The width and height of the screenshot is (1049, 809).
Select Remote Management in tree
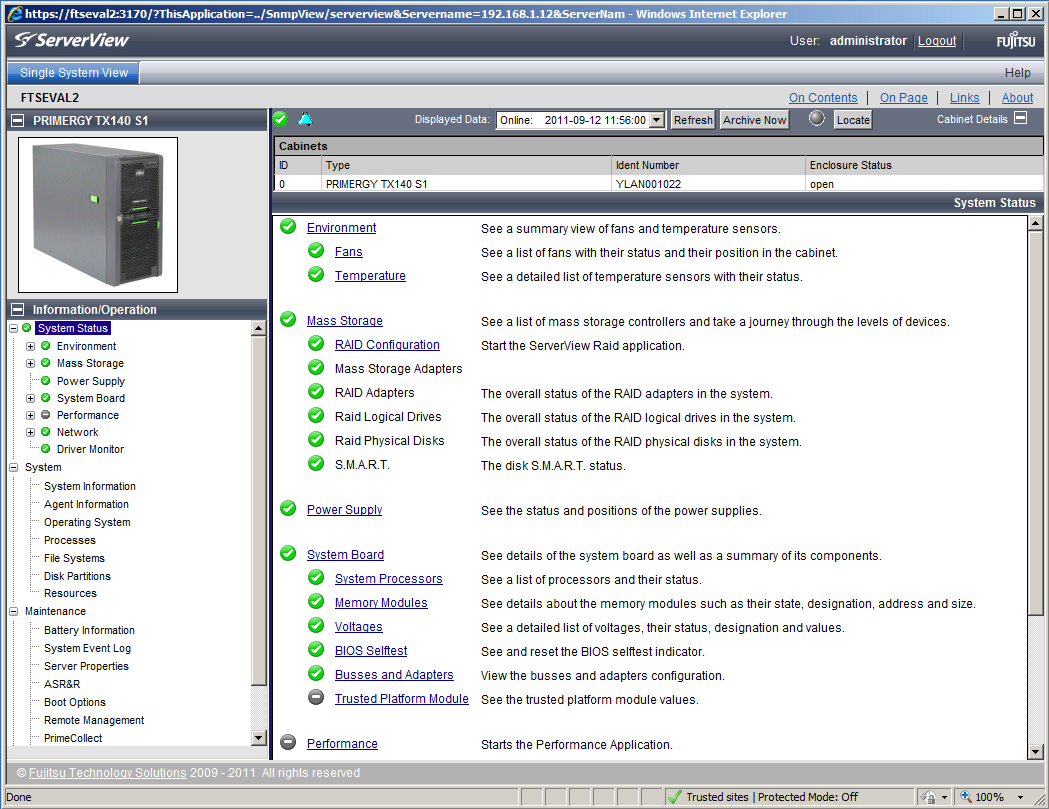94,720
